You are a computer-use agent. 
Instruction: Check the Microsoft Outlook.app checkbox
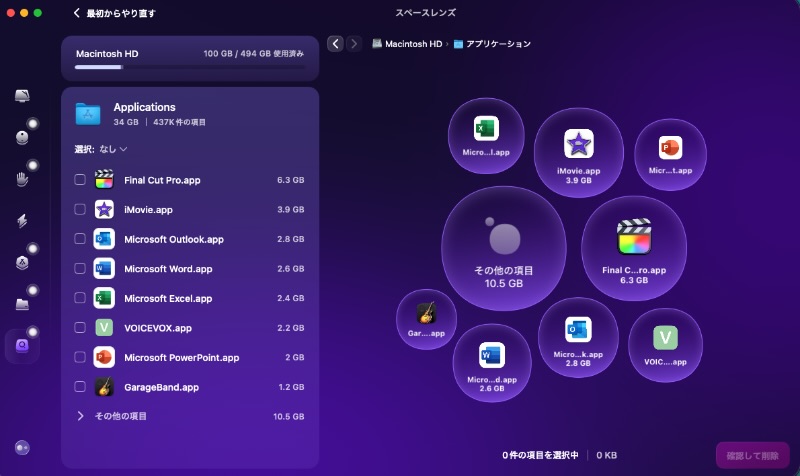(x=80, y=239)
